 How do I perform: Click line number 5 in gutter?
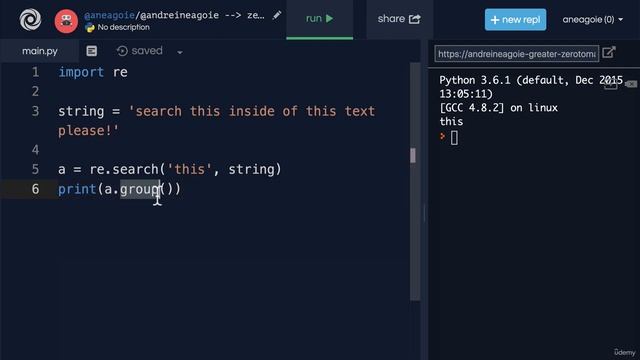(x=36, y=169)
